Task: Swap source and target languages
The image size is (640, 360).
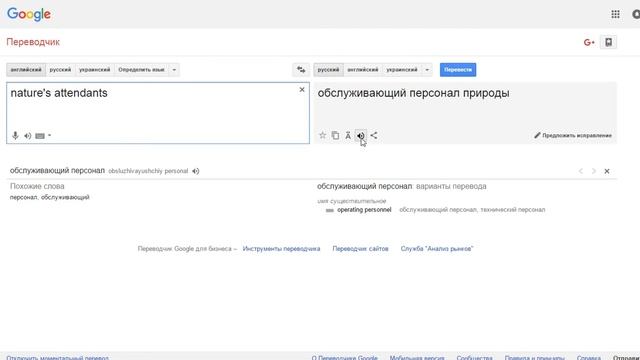Action: [301, 70]
